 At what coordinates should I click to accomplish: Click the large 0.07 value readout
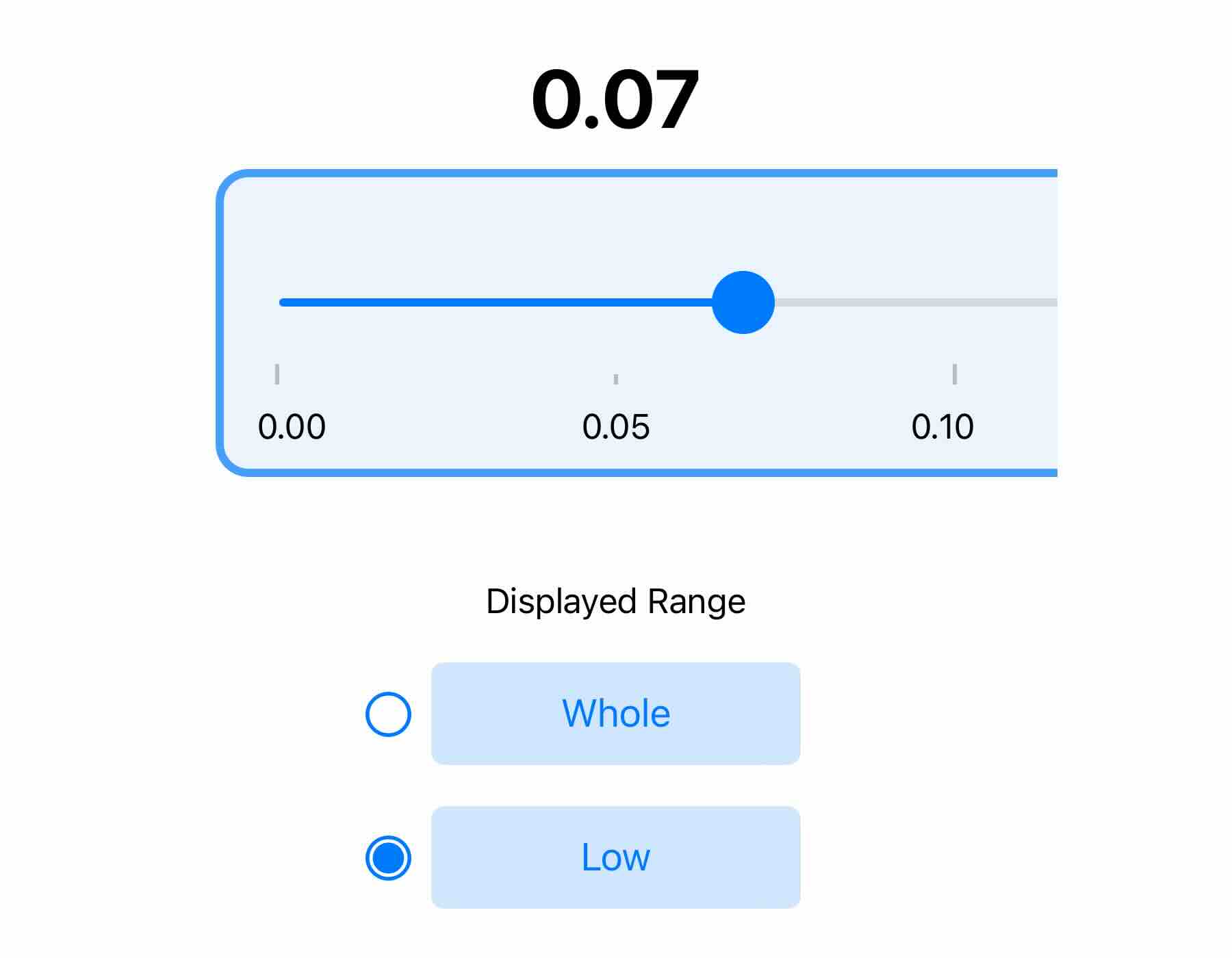coord(615,100)
